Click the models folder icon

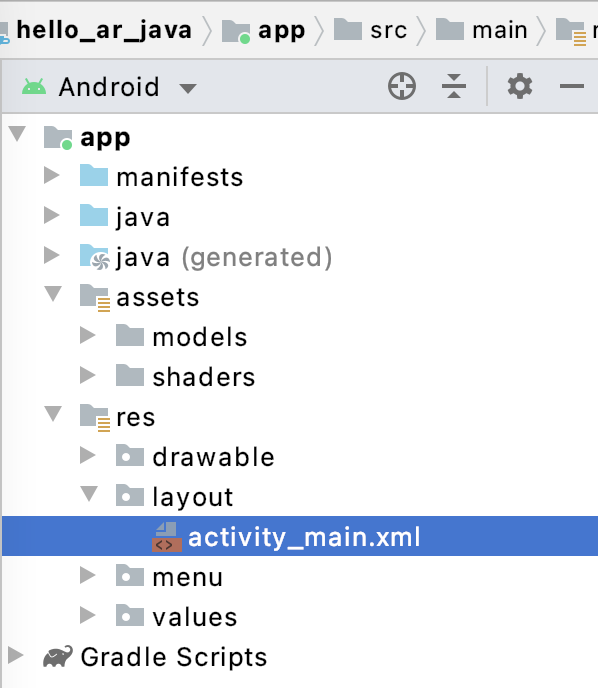tap(130, 335)
